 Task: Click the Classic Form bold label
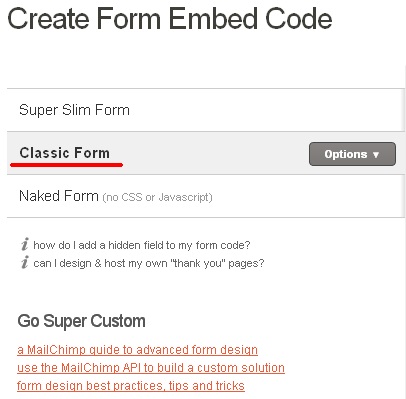65,153
